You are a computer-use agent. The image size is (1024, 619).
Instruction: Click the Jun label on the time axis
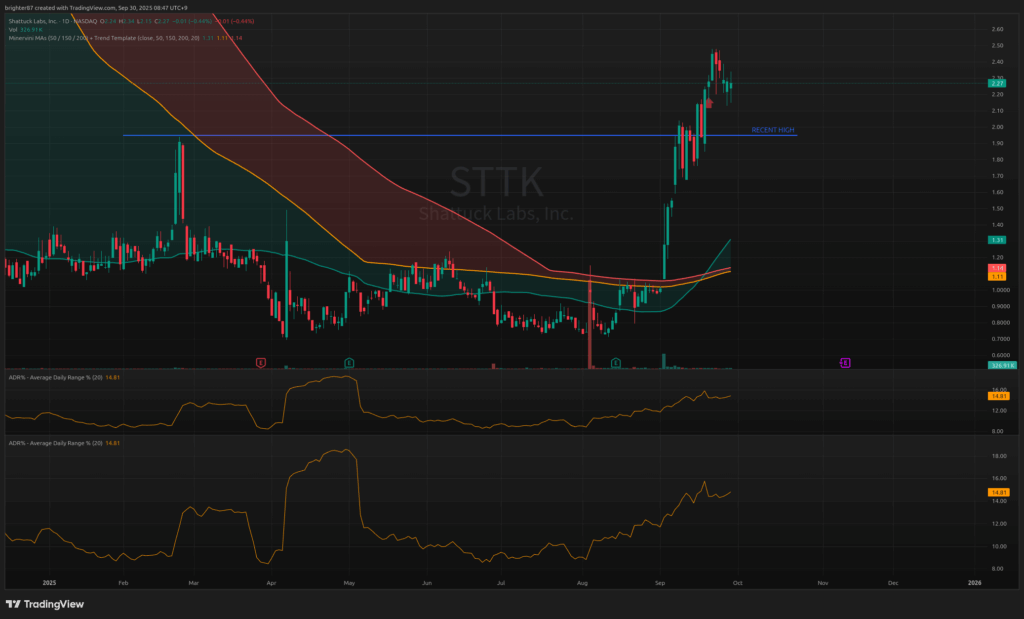click(x=427, y=582)
